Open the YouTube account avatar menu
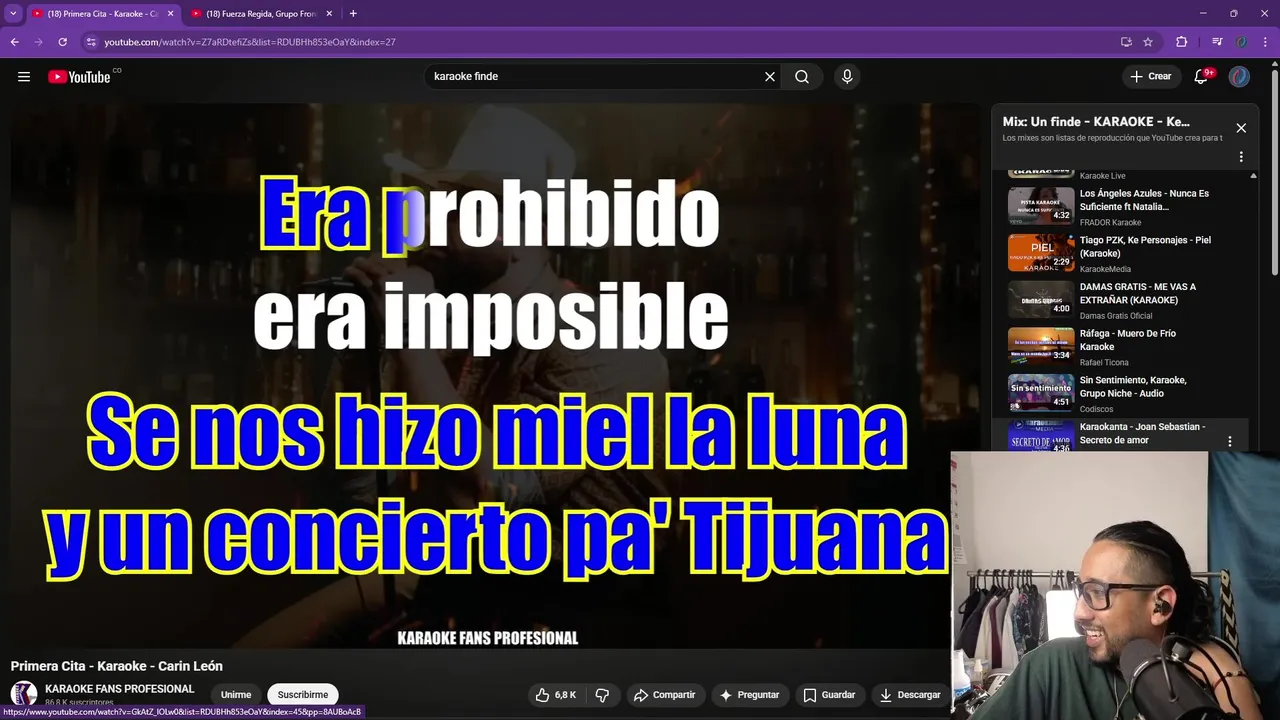Screen dimensions: 1280x720 (1239, 77)
